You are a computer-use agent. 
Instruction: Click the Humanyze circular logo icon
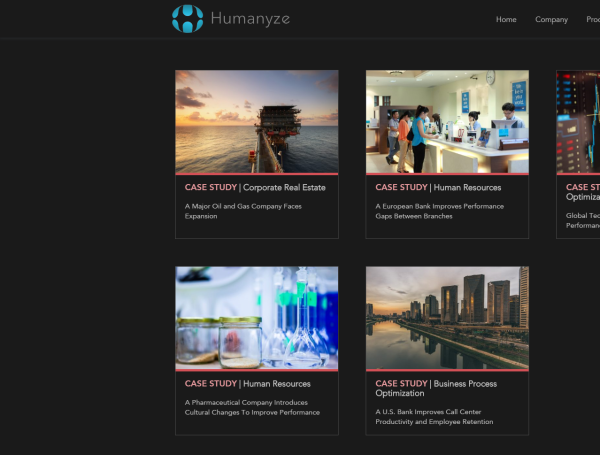coord(187,18)
